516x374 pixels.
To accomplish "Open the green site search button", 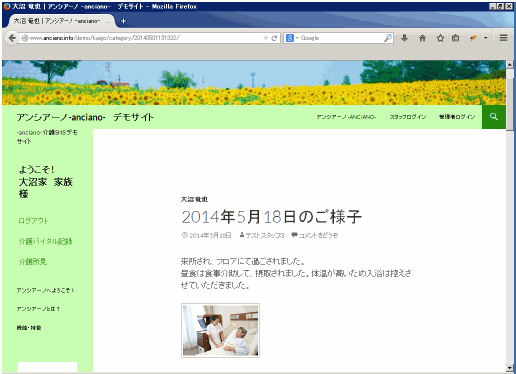I will pos(494,117).
